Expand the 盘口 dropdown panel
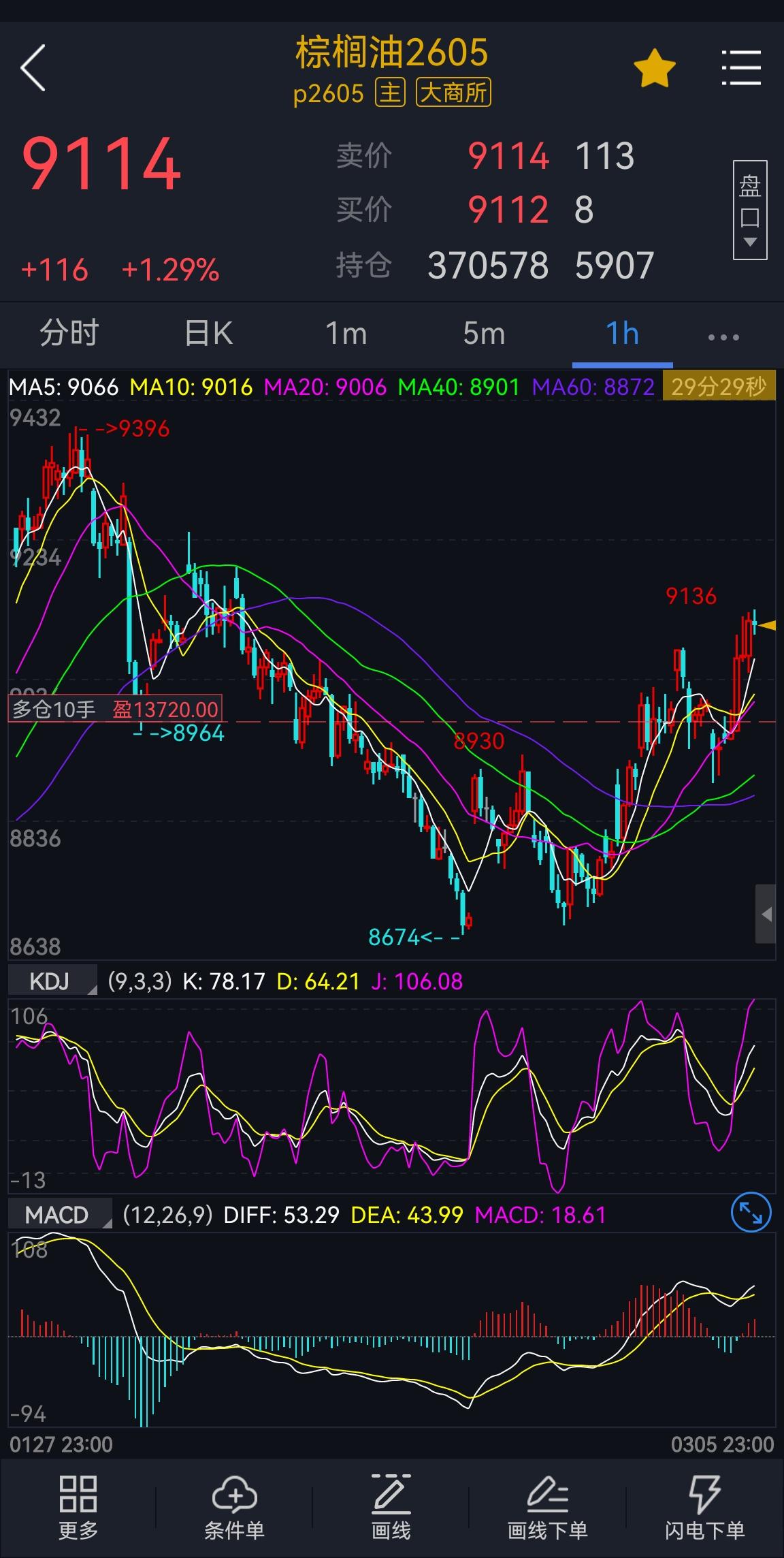 pos(750,210)
